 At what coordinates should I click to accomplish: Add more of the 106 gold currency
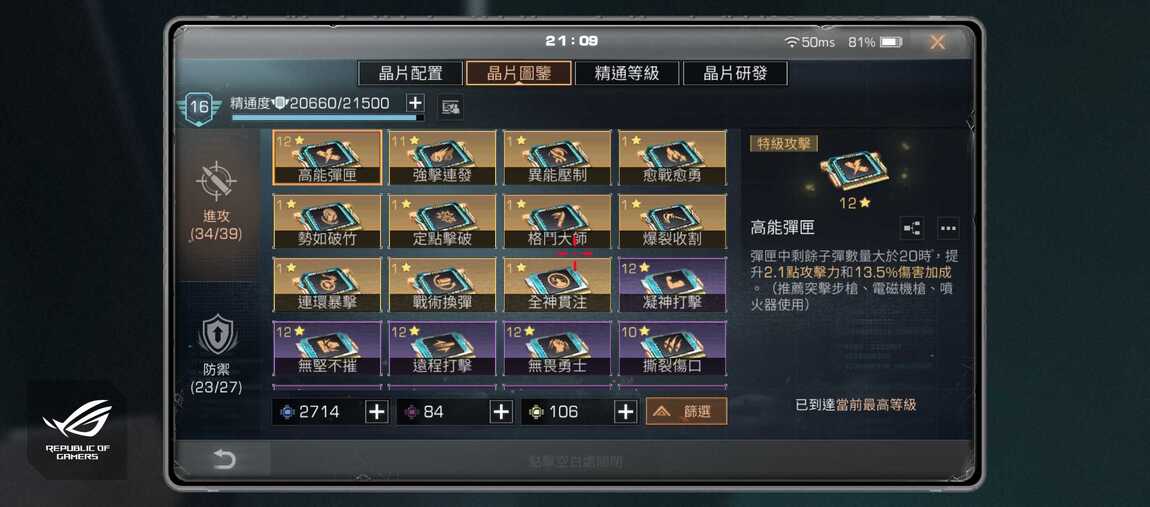pyautogui.click(x=625, y=412)
